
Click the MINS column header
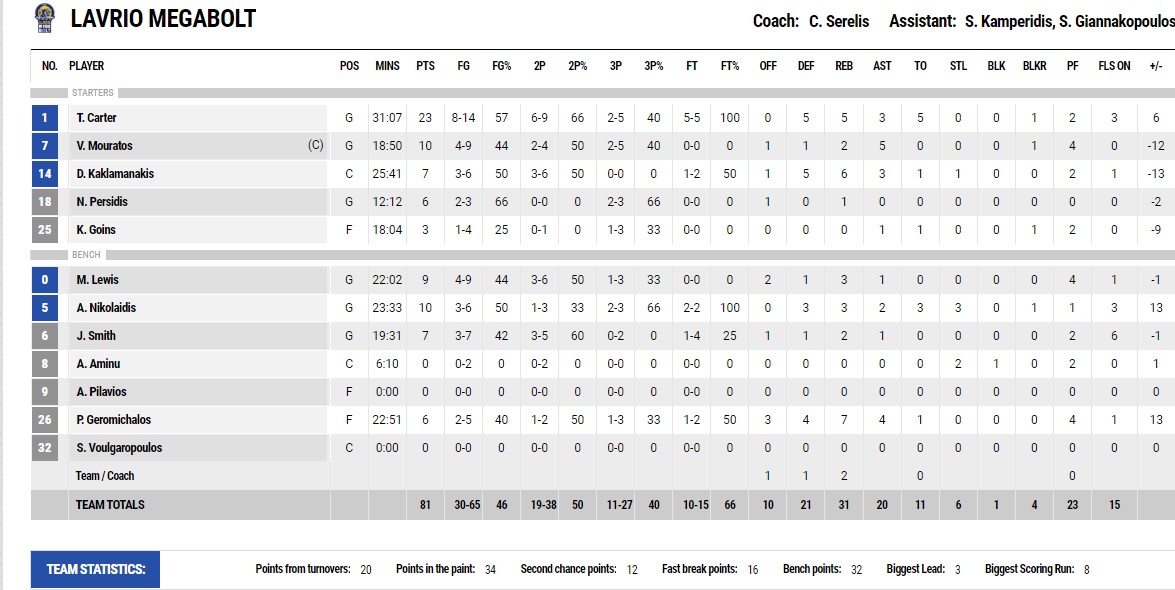click(387, 66)
